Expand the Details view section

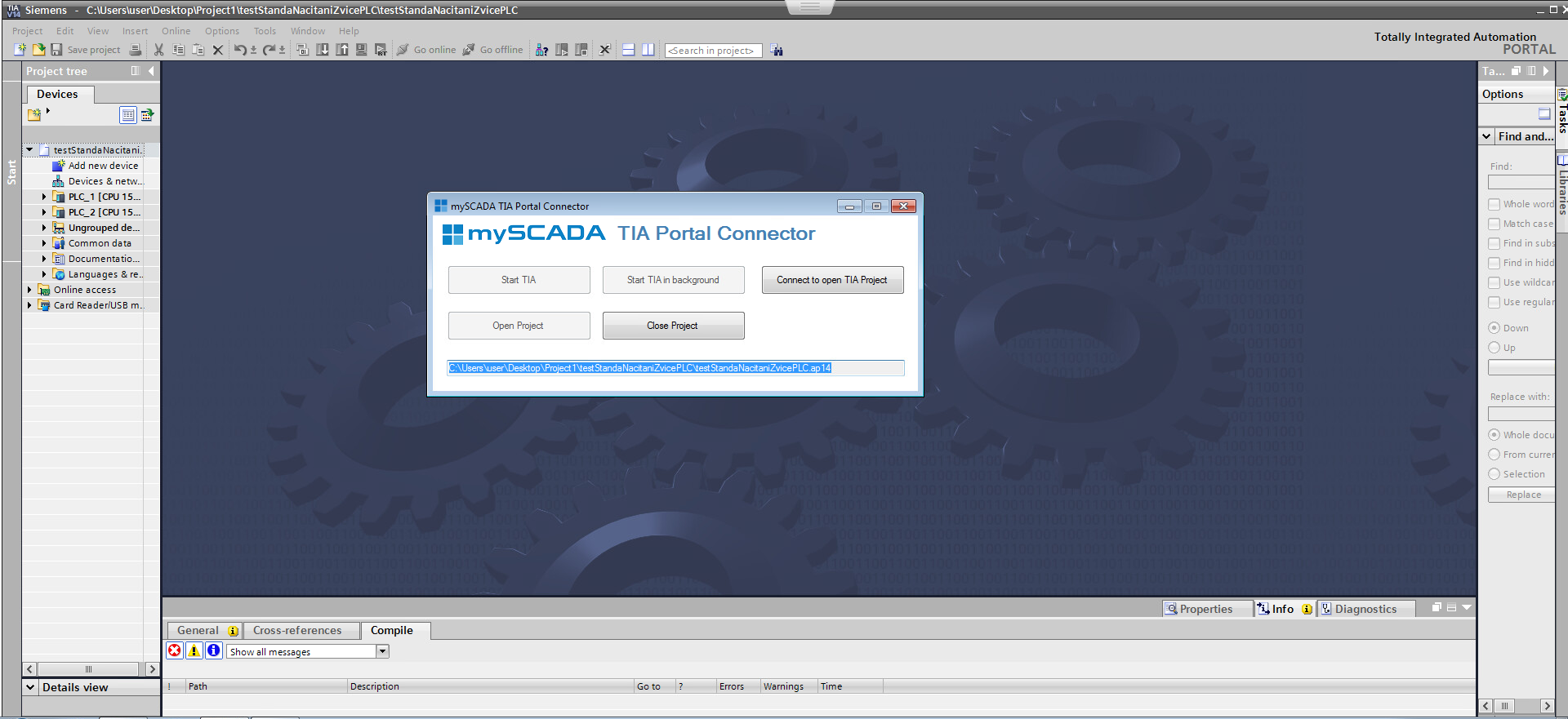pyautogui.click(x=30, y=687)
